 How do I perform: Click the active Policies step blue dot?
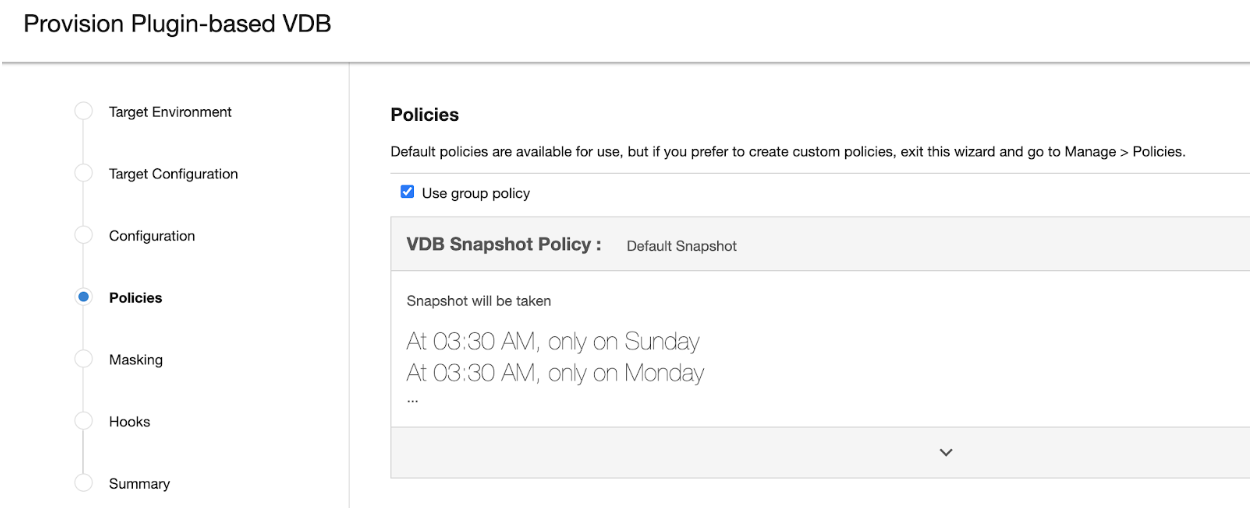coord(84,298)
